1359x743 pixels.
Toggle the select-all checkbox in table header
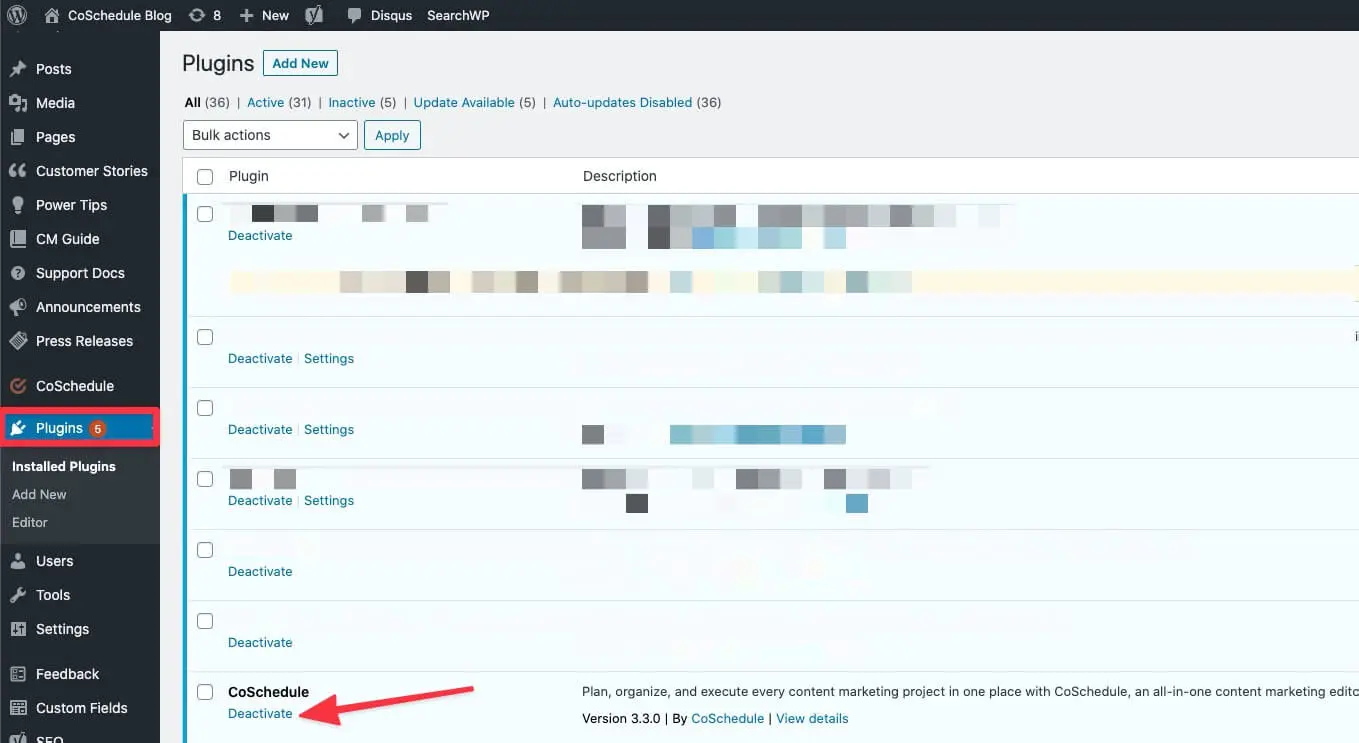tap(205, 177)
